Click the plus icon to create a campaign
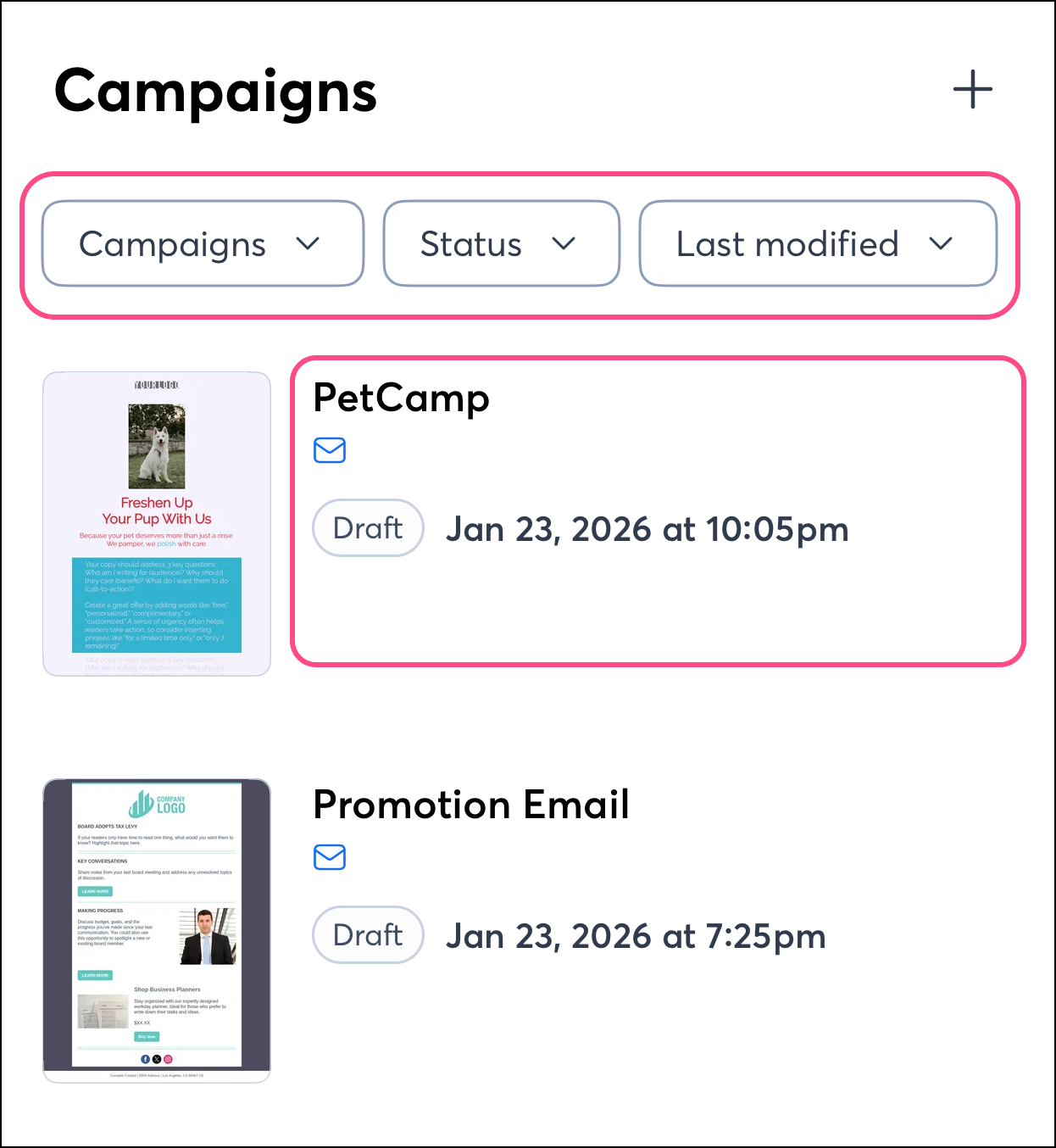 click(973, 88)
